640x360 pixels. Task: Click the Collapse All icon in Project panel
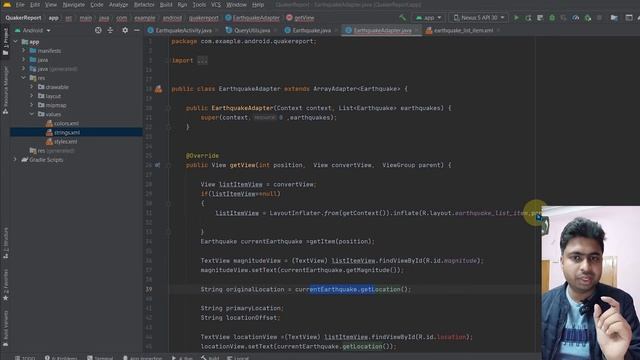pos(110,30)
